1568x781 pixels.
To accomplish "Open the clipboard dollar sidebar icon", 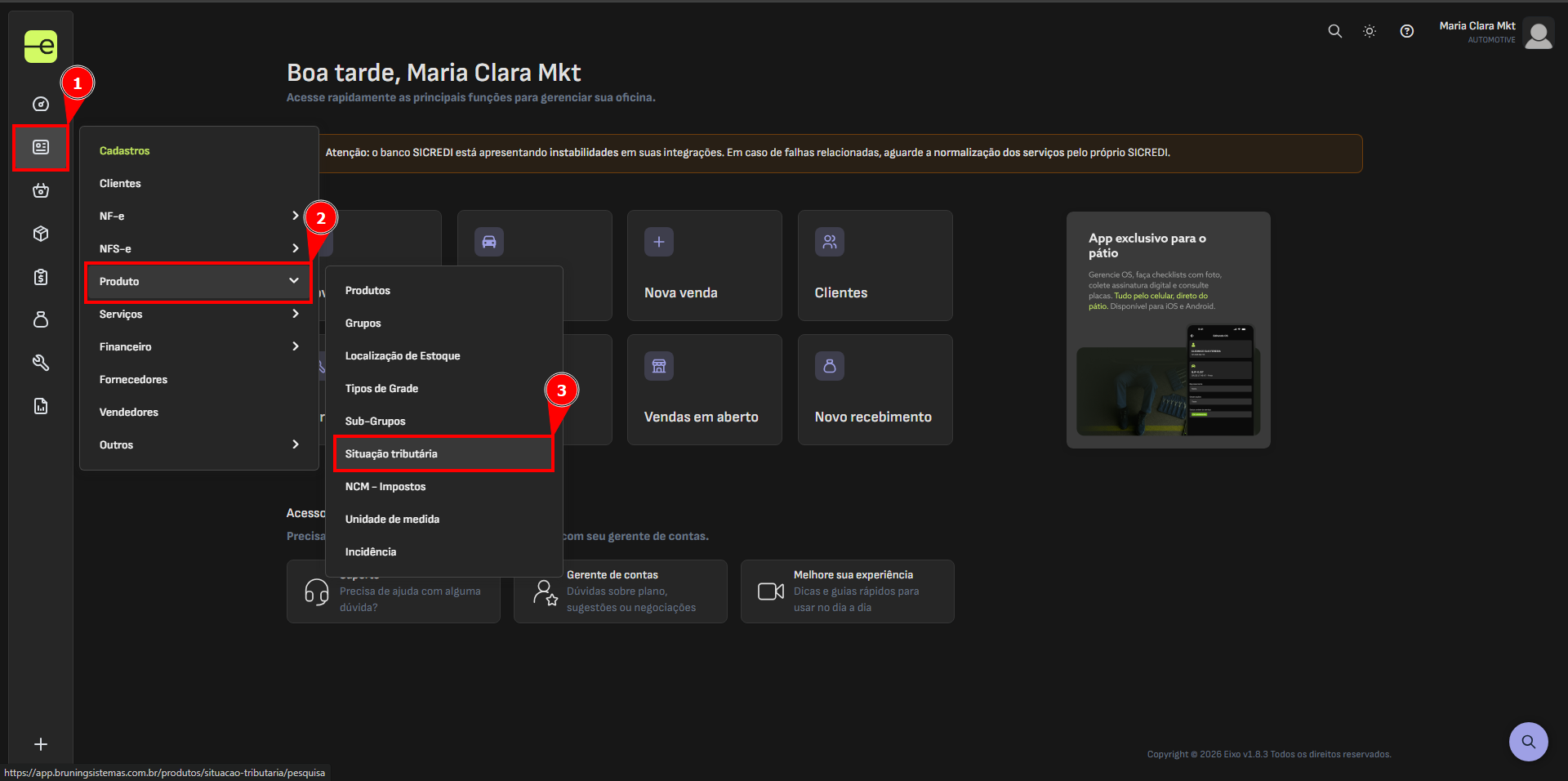I will [41, 277].
